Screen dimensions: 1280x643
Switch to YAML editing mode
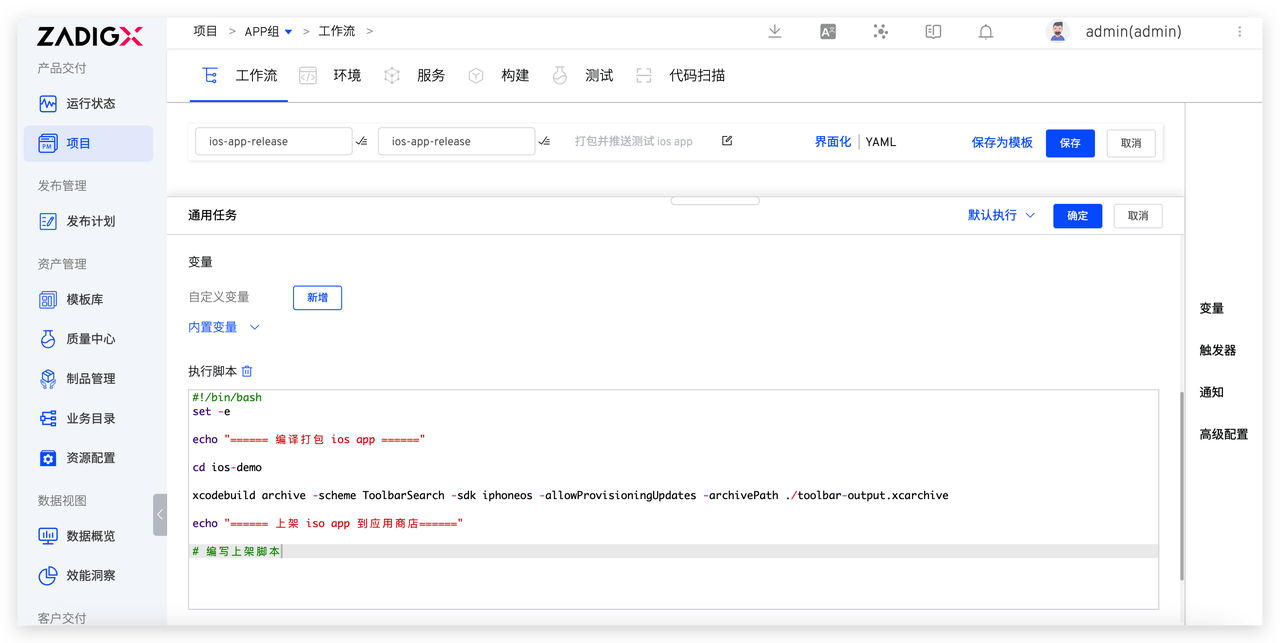[880, 142]
